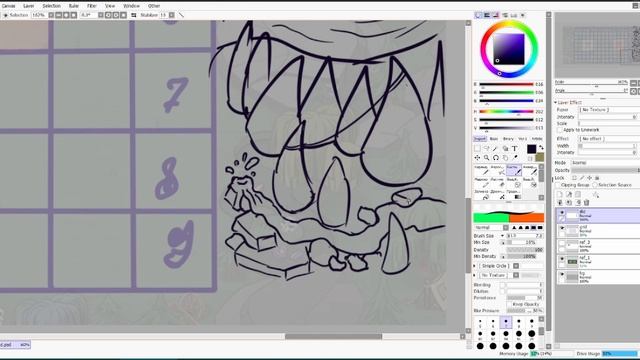The height and width of the screenshot is (360, 640).
Task: Open the No Texture brush dropdown button
Action: [x=516, y=276]
